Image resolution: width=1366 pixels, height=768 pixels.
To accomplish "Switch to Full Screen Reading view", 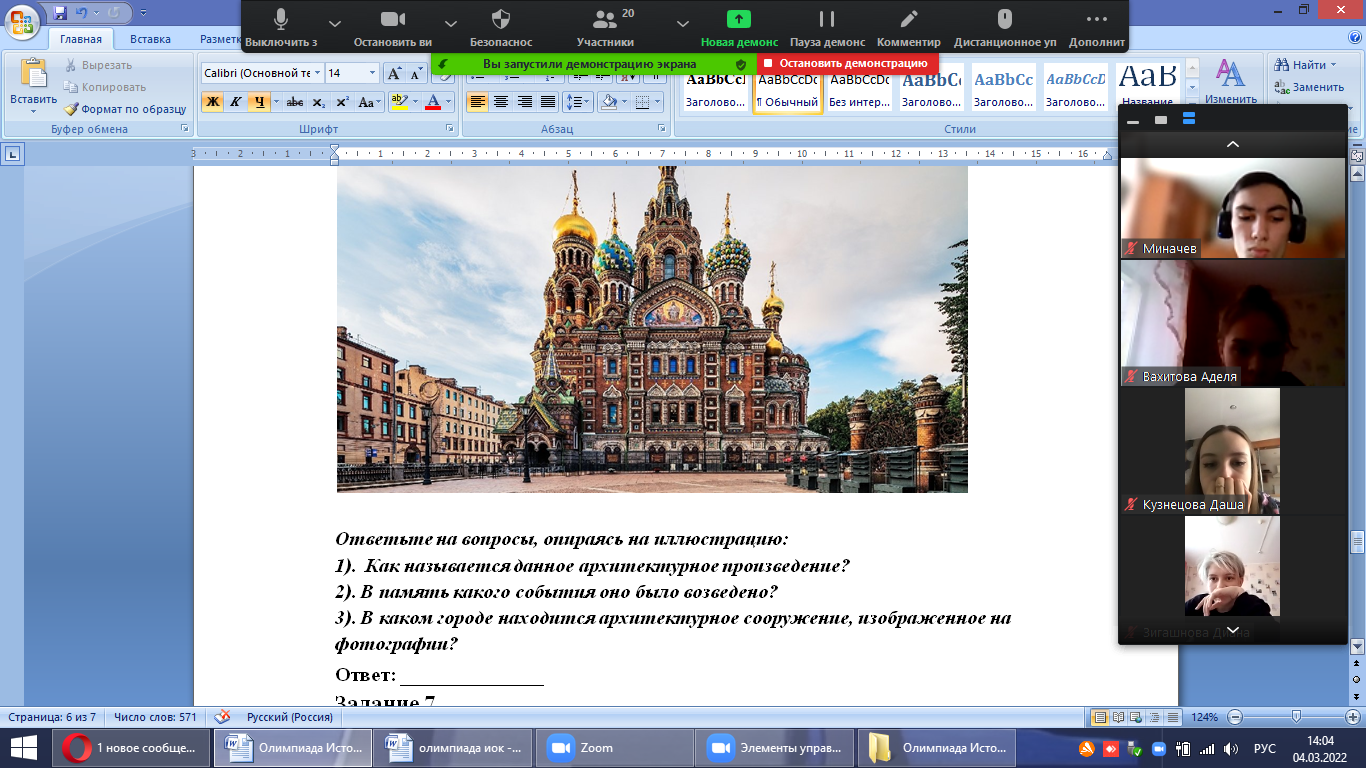I will coord(1116,717).
